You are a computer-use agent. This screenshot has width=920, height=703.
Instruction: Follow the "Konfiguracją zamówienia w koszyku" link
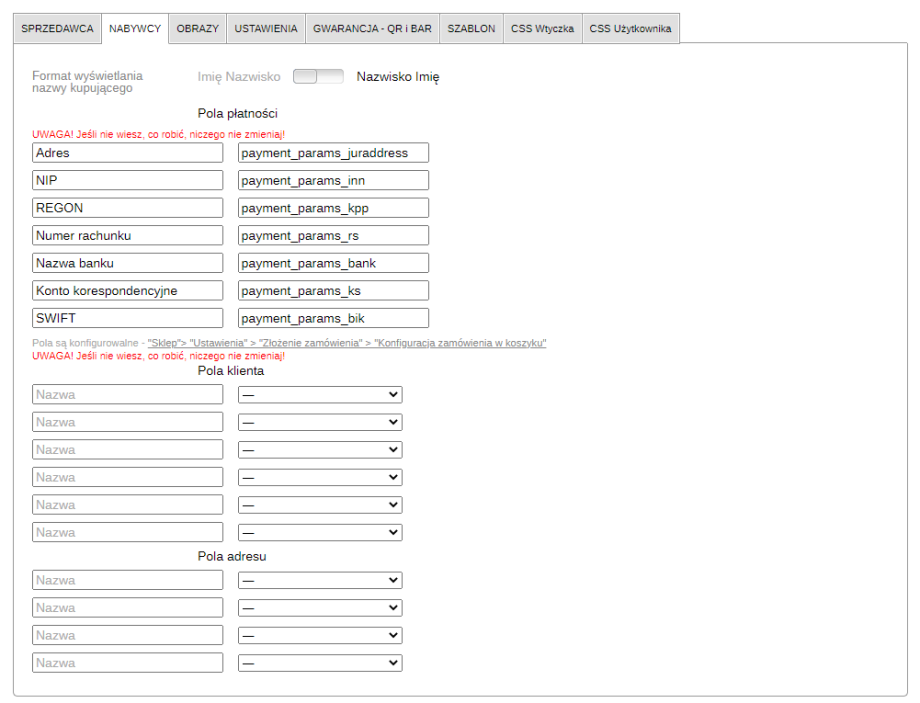point(460,343)
